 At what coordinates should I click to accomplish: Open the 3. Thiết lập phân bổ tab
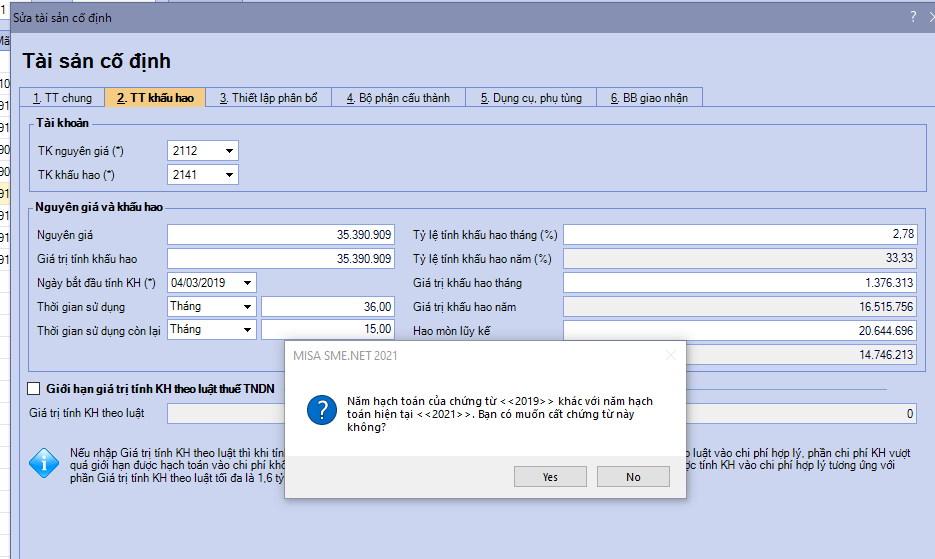pyautogui.click(x=268, y=98)
